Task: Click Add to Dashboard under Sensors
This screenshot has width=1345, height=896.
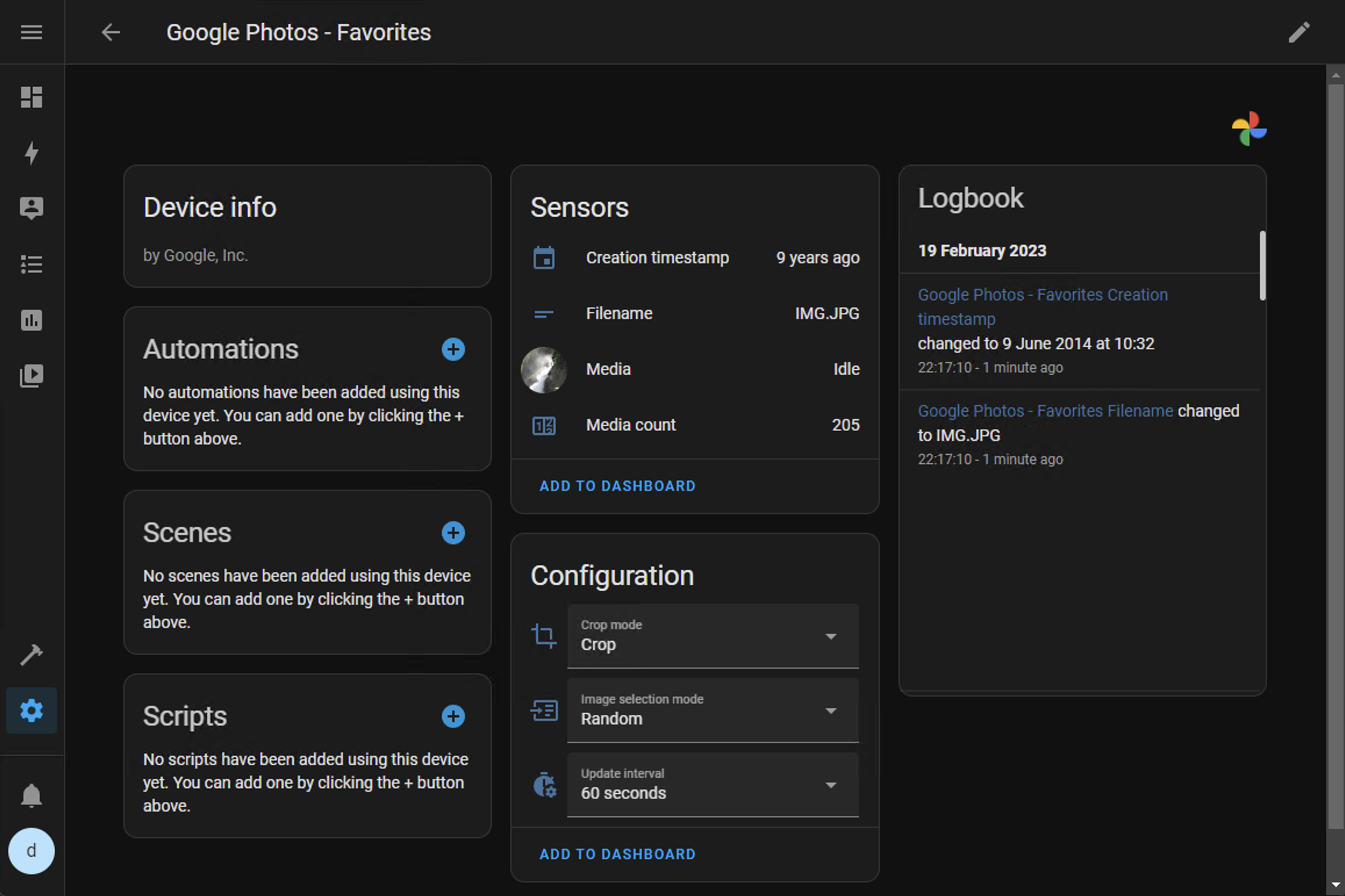Action: click(617, 486)
